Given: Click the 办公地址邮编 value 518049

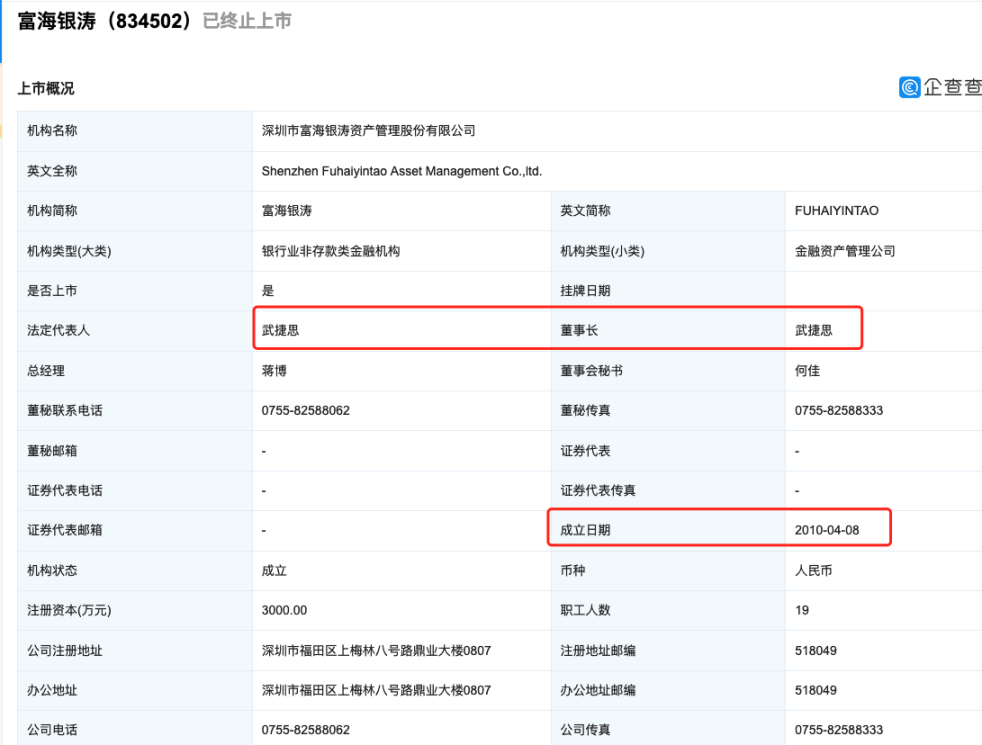Looking at the screenshot, I should 815,690.
